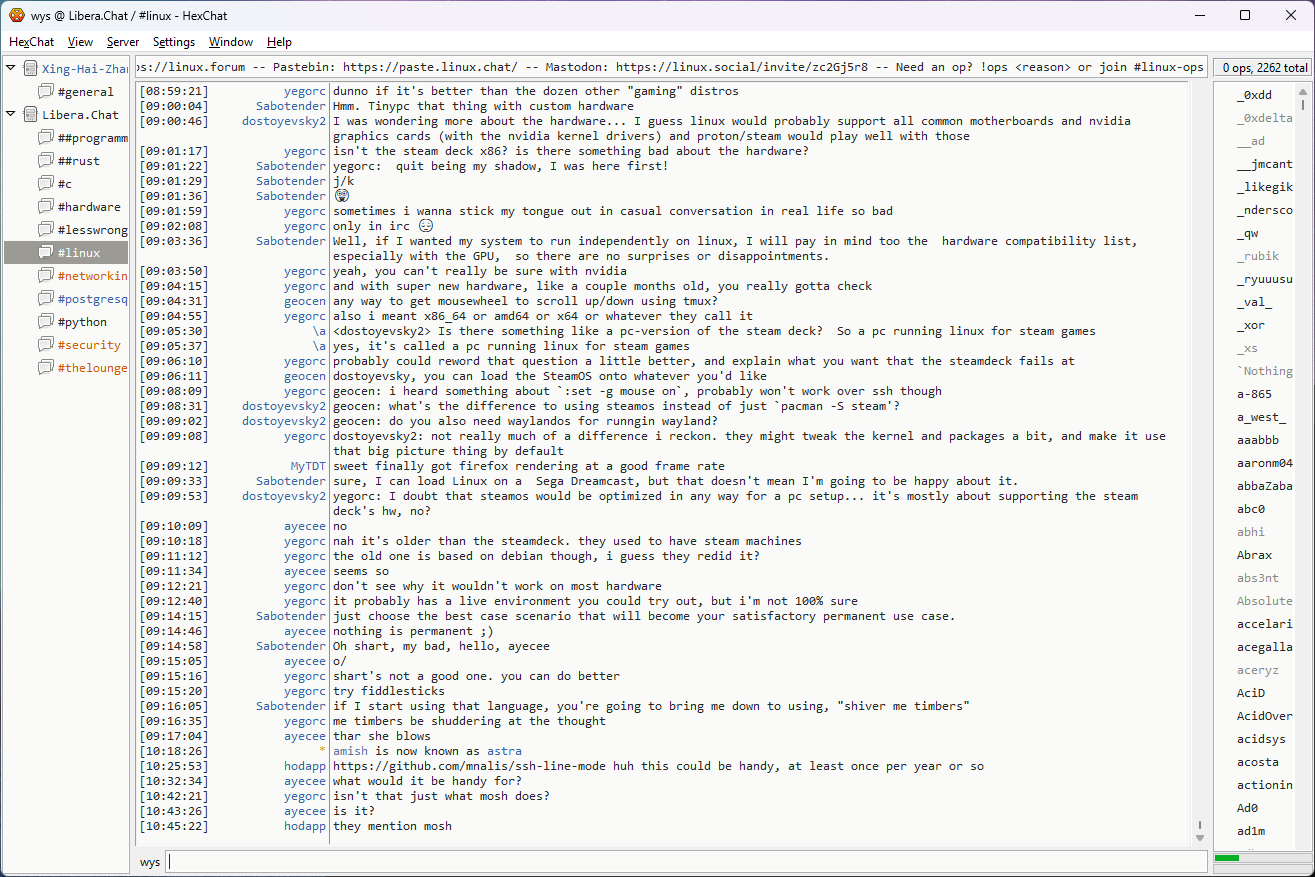Click the lag meter progress bar

coord(1259,858)
